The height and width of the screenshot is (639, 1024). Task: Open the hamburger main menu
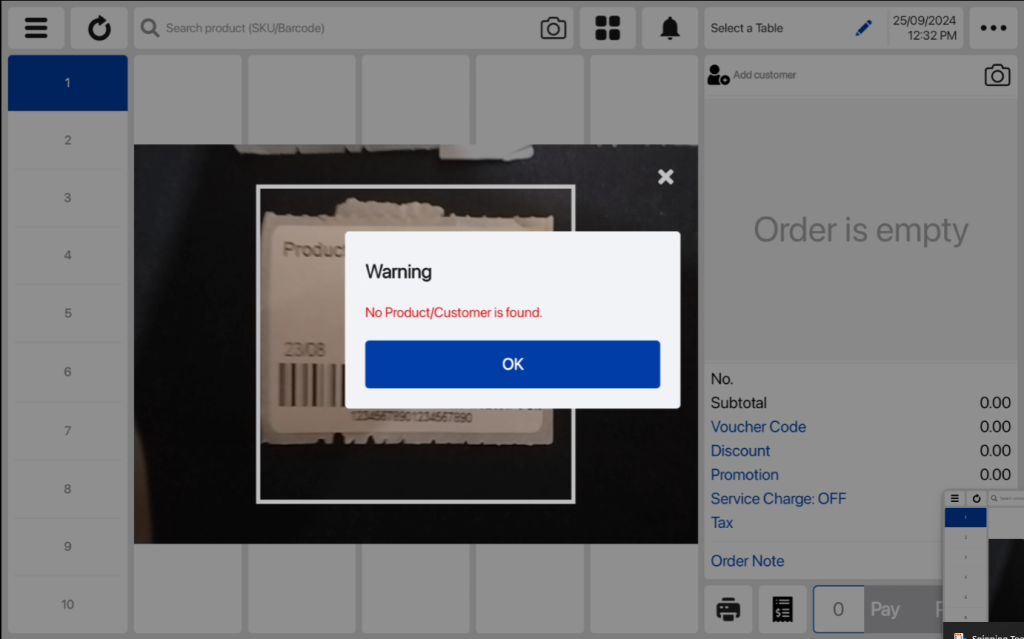coord(36,28)
